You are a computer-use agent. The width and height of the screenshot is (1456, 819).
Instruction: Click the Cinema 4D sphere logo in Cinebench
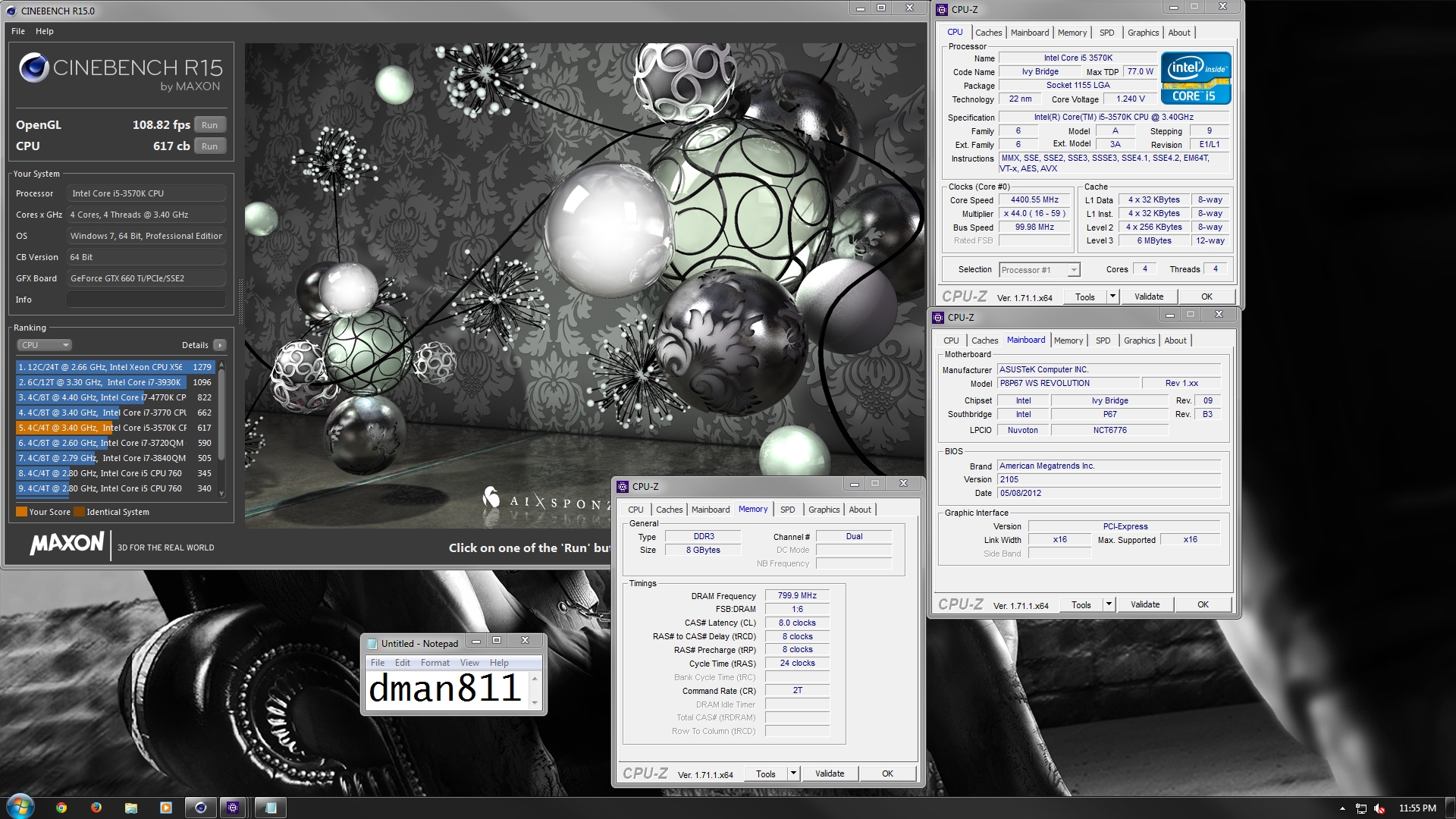[x=34, y=67]
